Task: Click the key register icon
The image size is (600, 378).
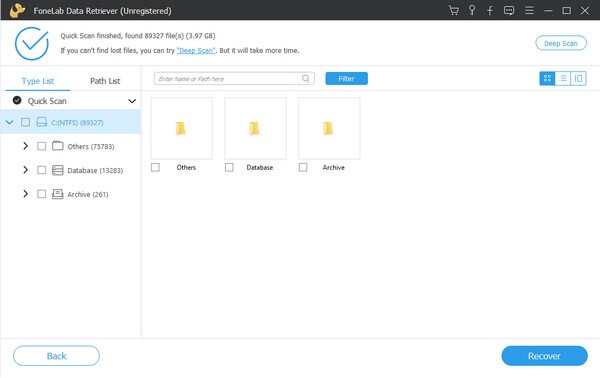Action: pyautogui.click(x=472, y=10)
